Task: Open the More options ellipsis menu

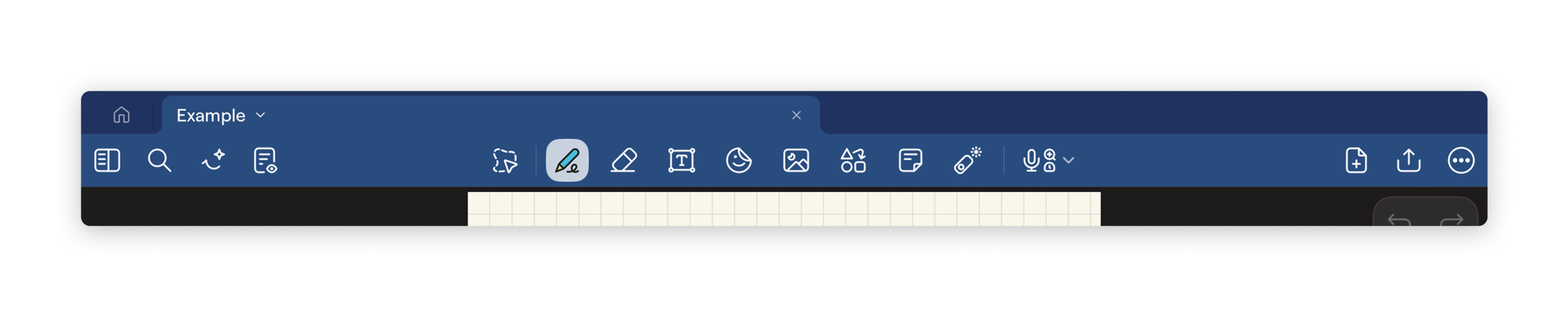Action: (x=1460, y=160)
